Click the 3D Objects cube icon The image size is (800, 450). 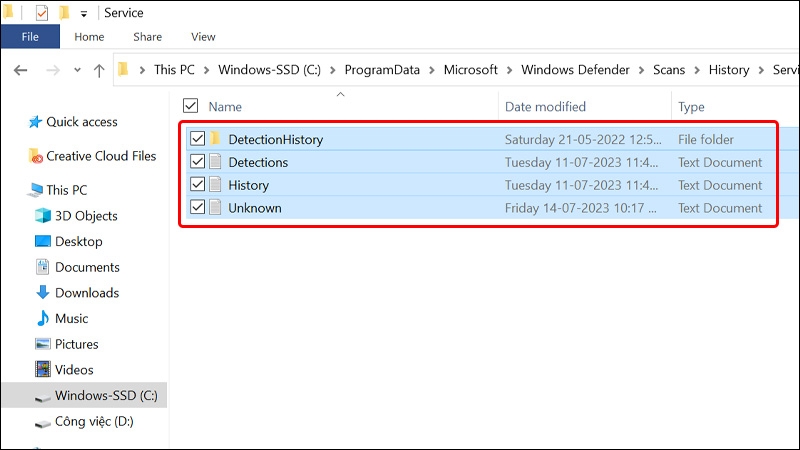click(x=43, y=215)
